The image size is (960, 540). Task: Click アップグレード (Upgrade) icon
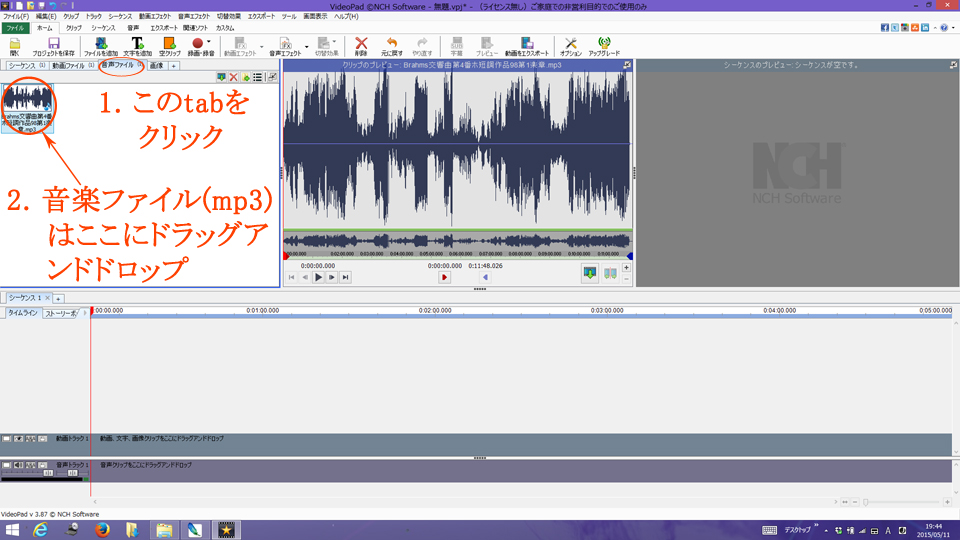(604, 43)
